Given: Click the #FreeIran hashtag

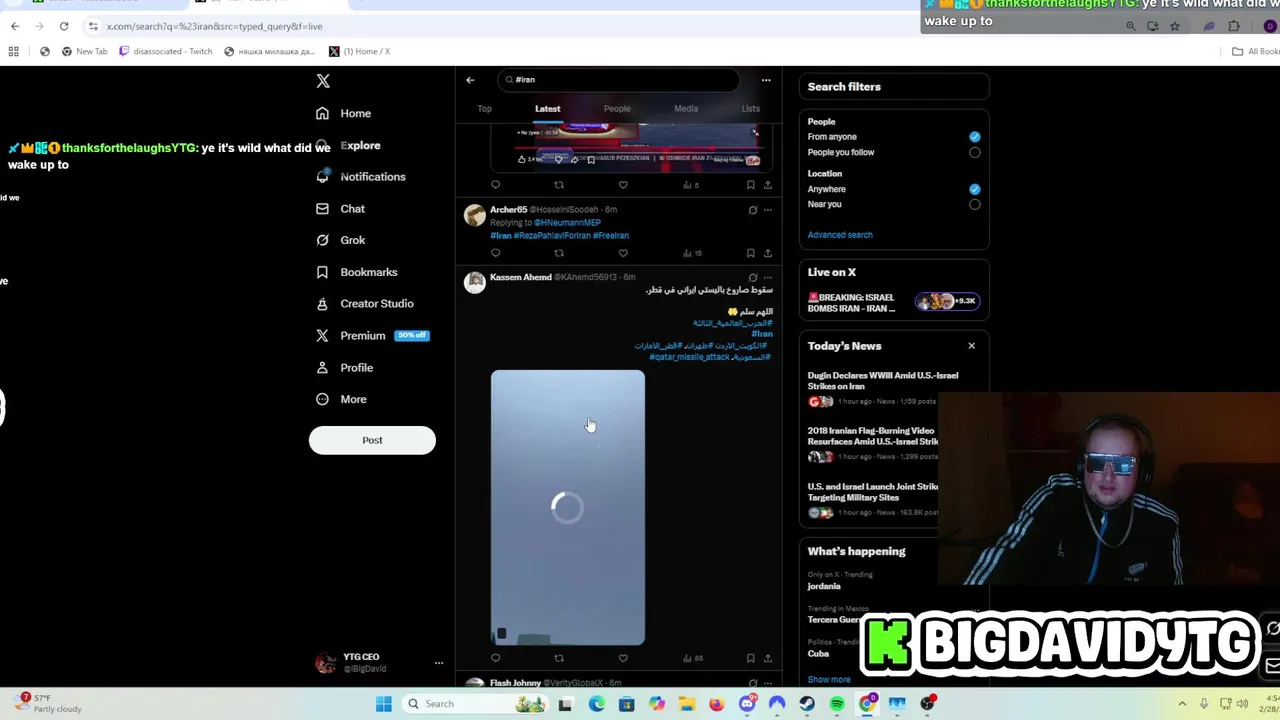Looking at the screenshot, I should click(x=611, y=236).
